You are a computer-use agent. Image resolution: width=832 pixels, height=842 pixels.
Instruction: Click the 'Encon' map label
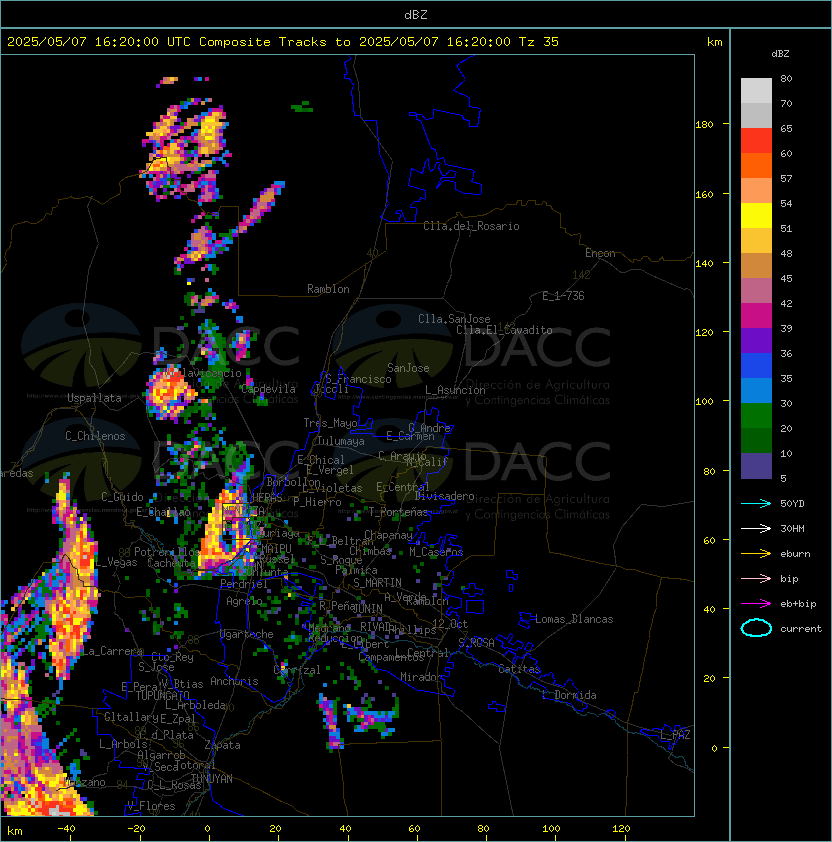[x=600, y=253]
